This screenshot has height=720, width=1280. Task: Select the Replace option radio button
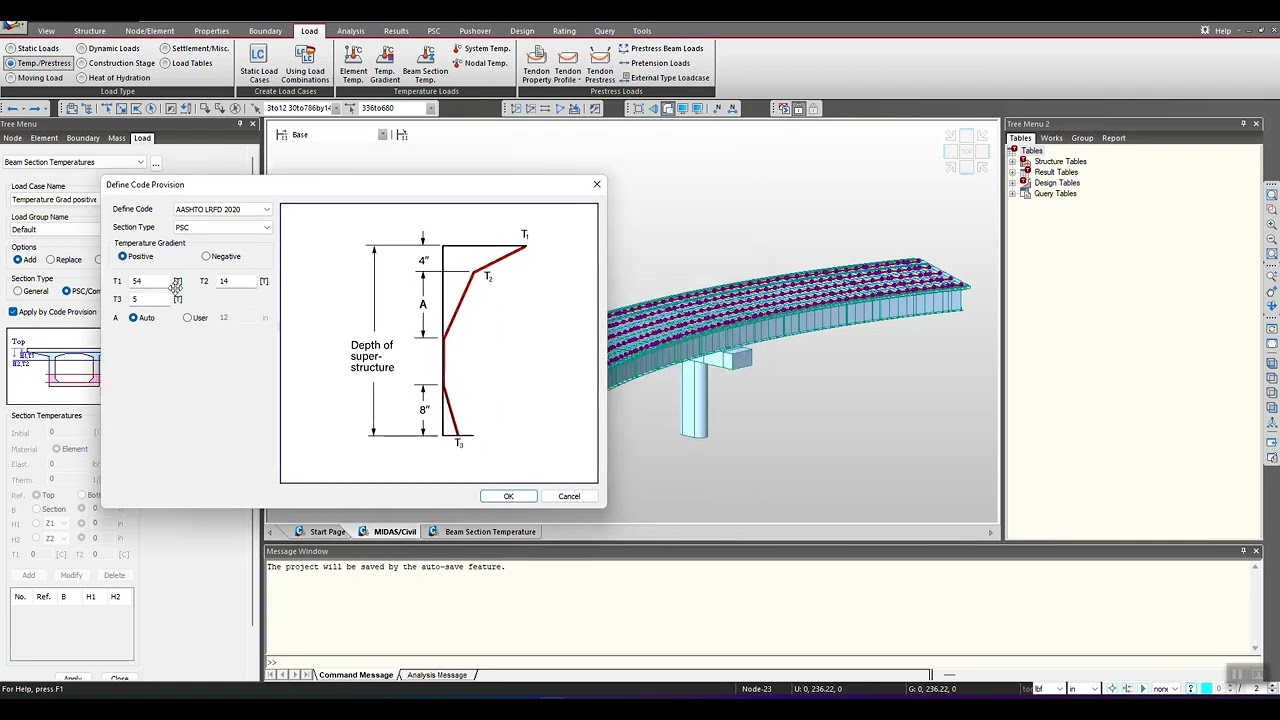(x=51, y=260)
